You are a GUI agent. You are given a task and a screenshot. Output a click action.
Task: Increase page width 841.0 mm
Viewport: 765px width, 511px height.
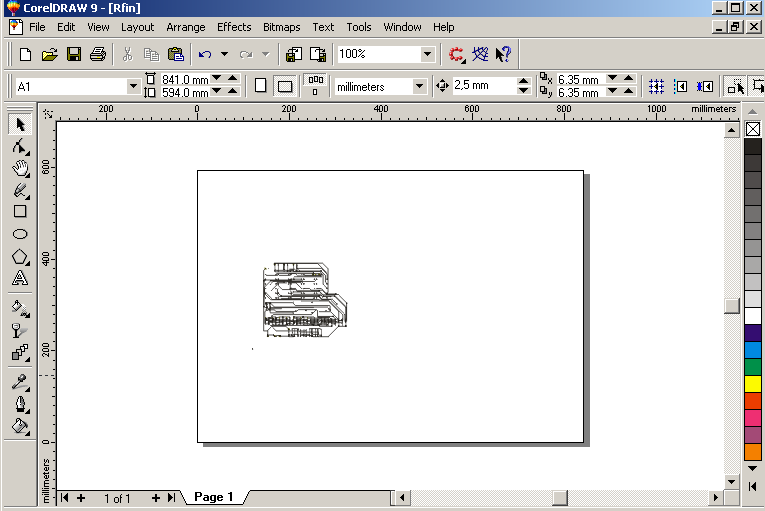click(233, 78)
